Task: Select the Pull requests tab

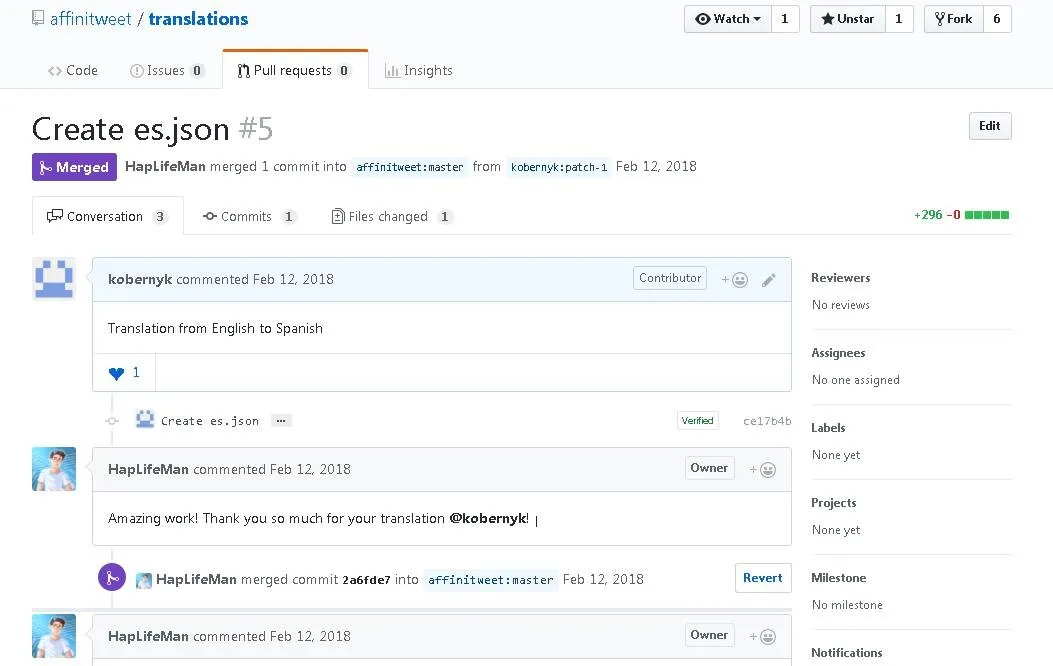Action: pyautogui.click(x=295, y=70)
